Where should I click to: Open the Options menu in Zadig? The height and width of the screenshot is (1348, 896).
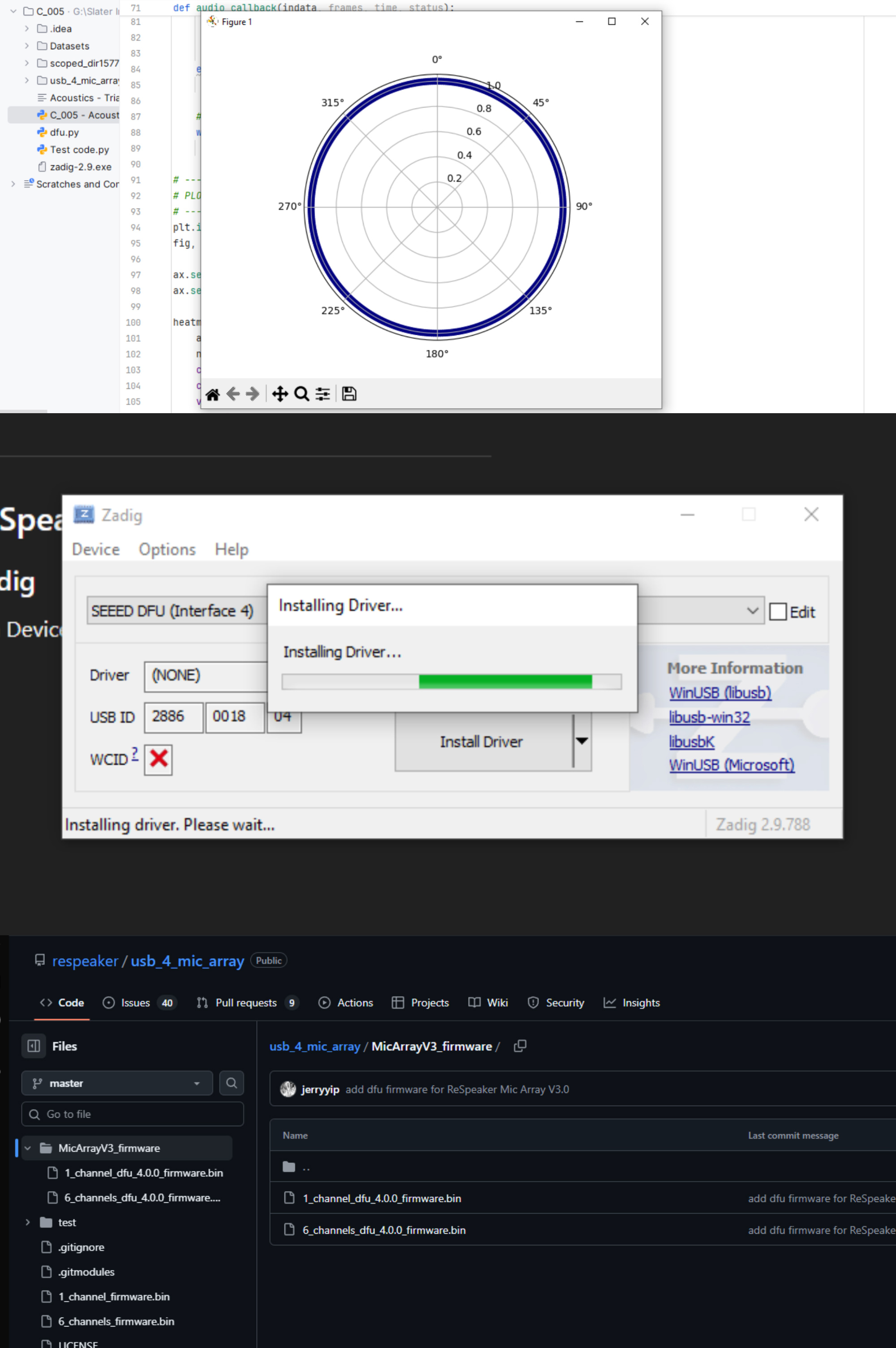(x=167, y=550)
